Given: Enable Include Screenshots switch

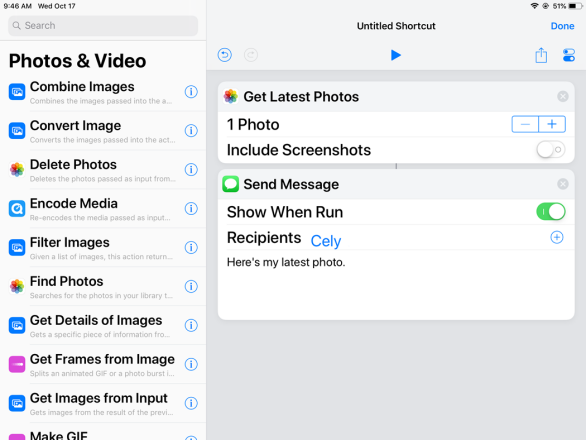Looking at the screenshot, I should coord(550,150).
